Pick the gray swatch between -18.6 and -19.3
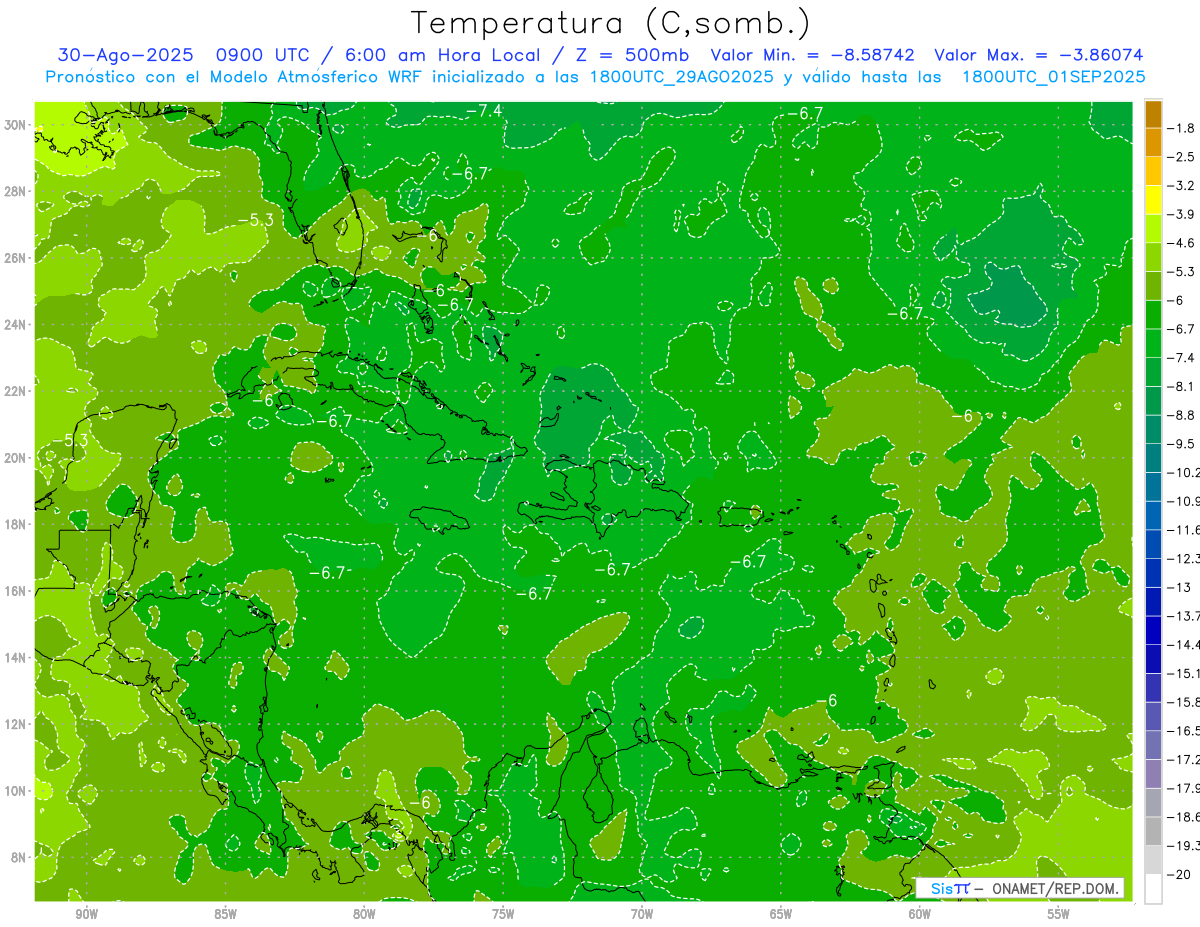Screen dimensions: 1200x927 pos(1153,831)
